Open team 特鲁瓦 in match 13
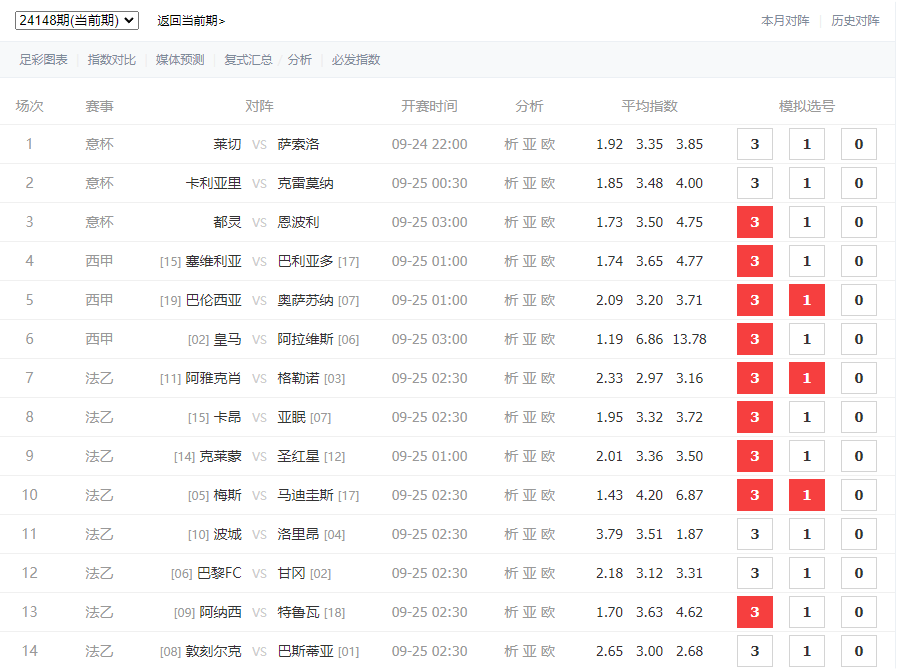 tap(298, 612)
